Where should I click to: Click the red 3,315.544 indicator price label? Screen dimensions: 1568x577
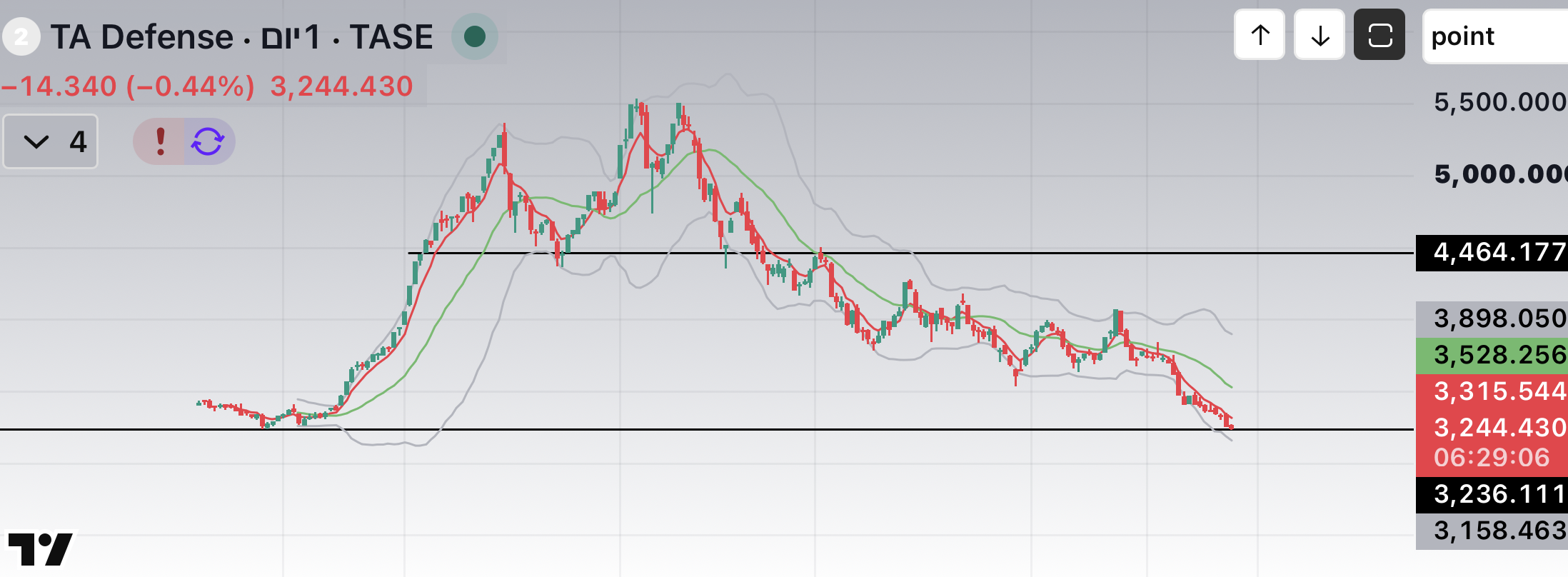(1492, 391)
